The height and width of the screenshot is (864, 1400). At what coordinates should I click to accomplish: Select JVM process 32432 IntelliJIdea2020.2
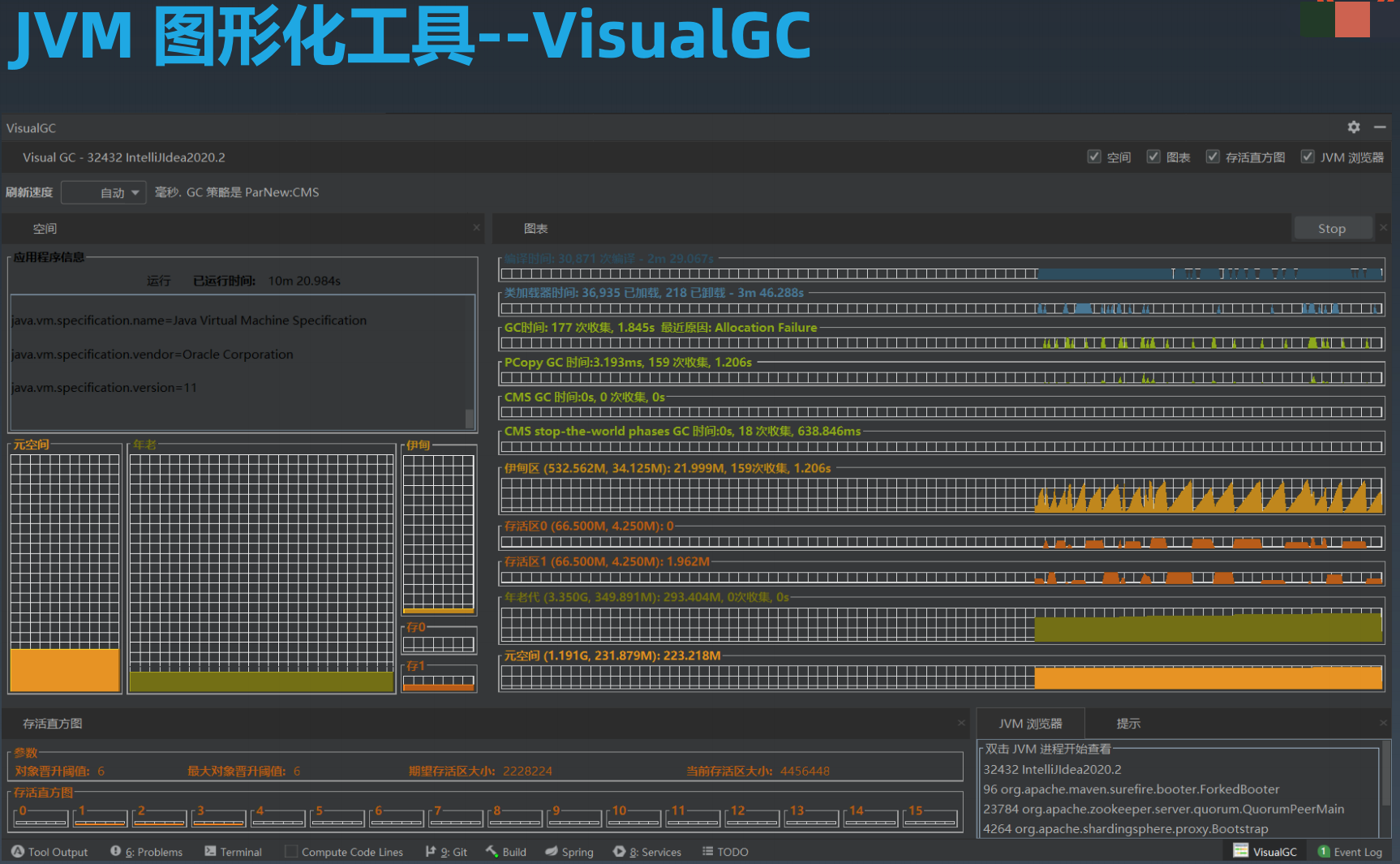tap(1052, 769)
